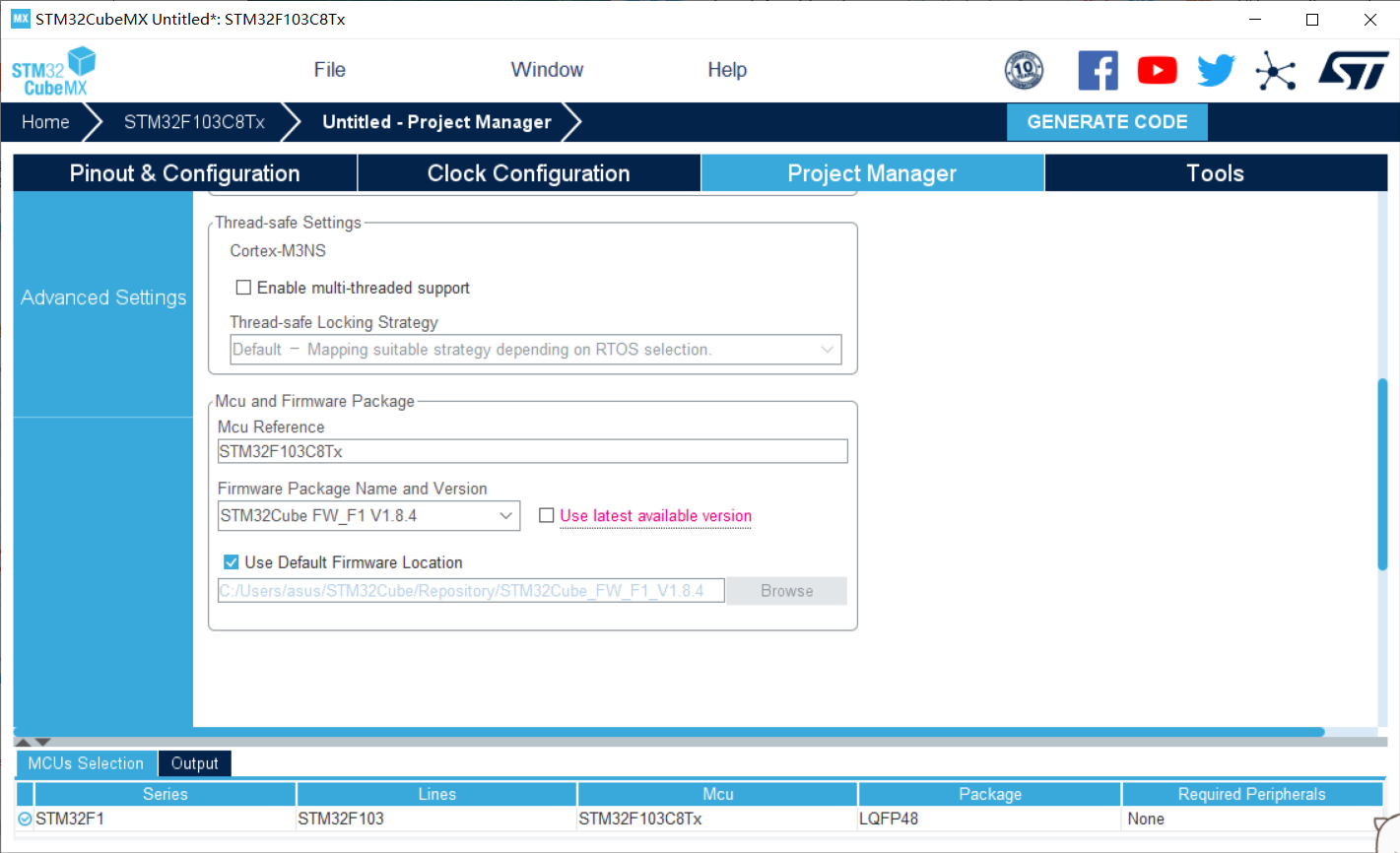The width and height of the screenshot is (1400, 853).
Task: Open the Facebook icon link
Action: coord(1098,70)
